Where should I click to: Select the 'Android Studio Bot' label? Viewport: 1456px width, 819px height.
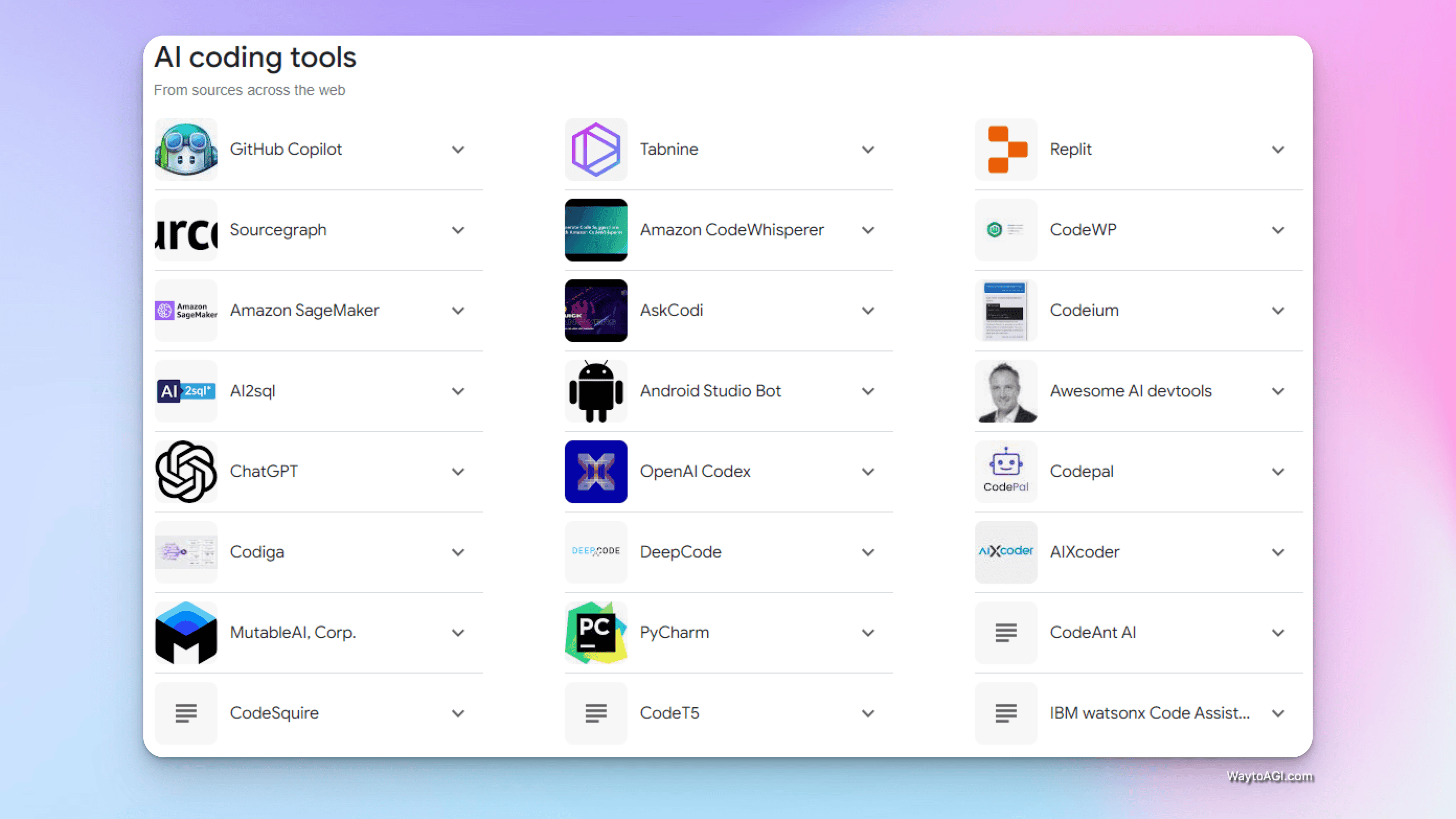pyautogui.click(x=710, y=391)
